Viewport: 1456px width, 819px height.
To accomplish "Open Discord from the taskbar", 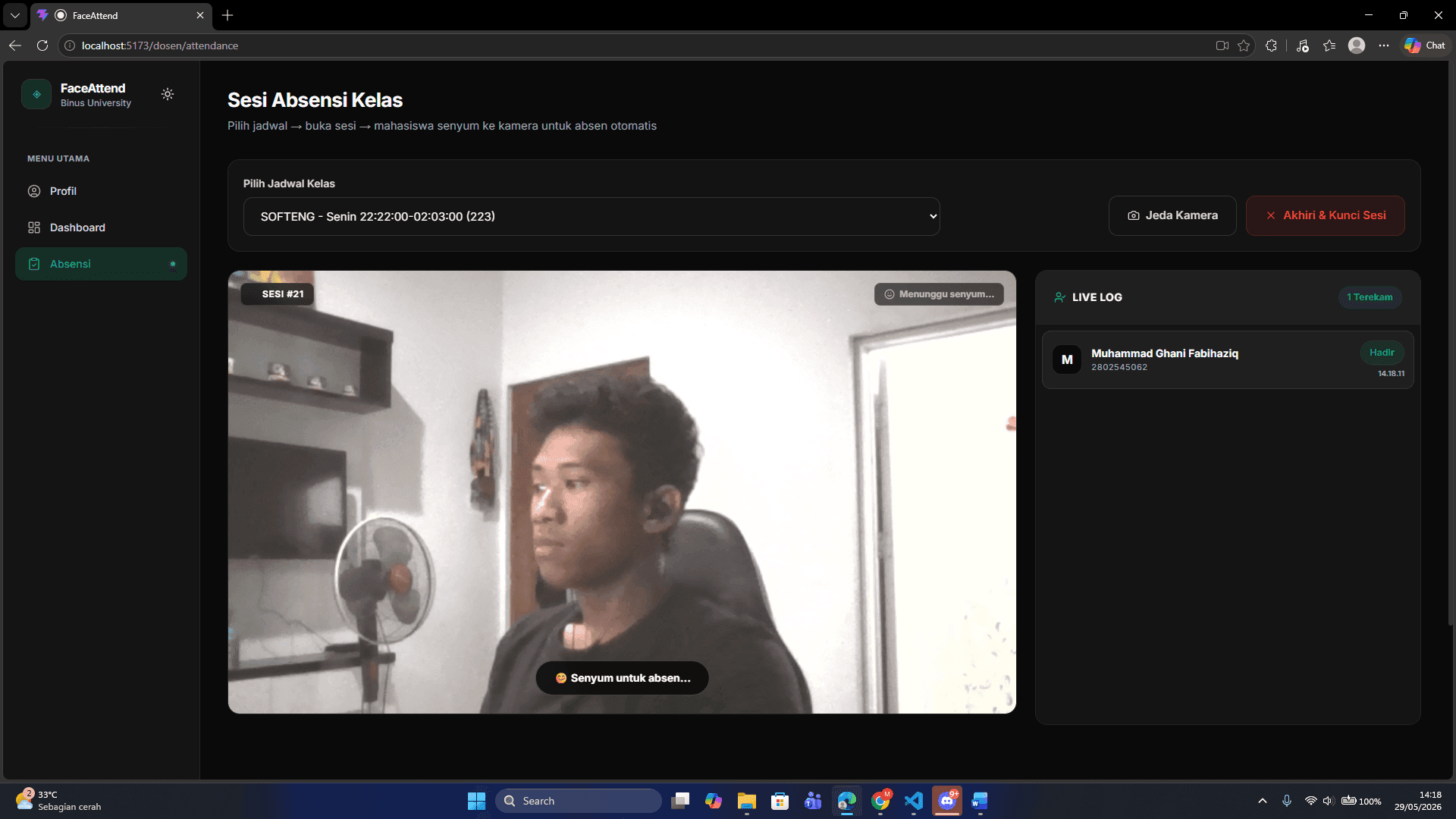I will (x=947, y=801).
